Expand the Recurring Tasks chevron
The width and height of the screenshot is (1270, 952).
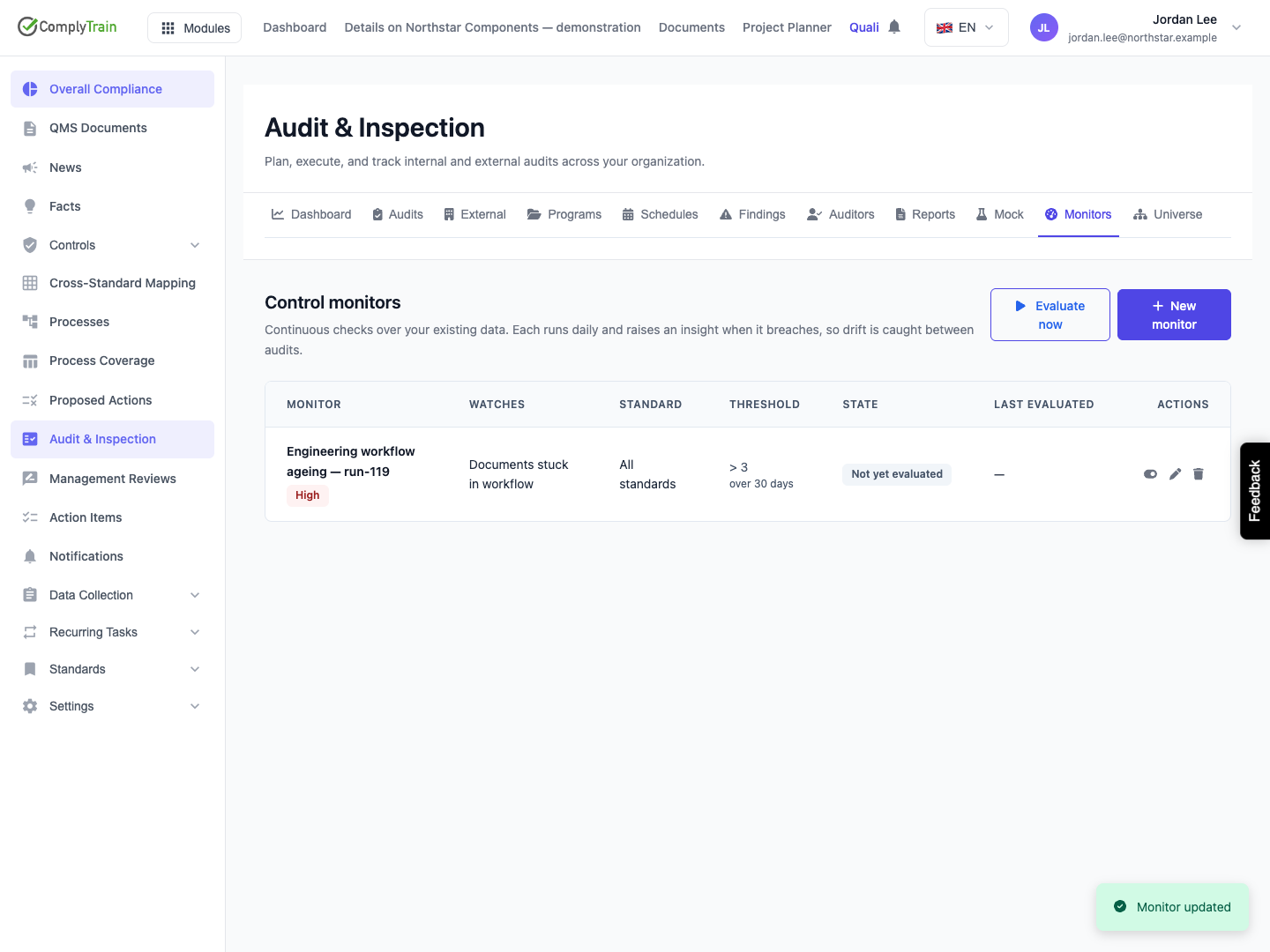tap(195, 632)
